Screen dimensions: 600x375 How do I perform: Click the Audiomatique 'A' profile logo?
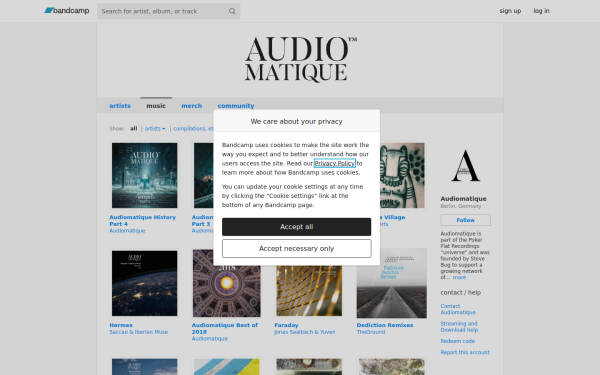tap(465, 165)
